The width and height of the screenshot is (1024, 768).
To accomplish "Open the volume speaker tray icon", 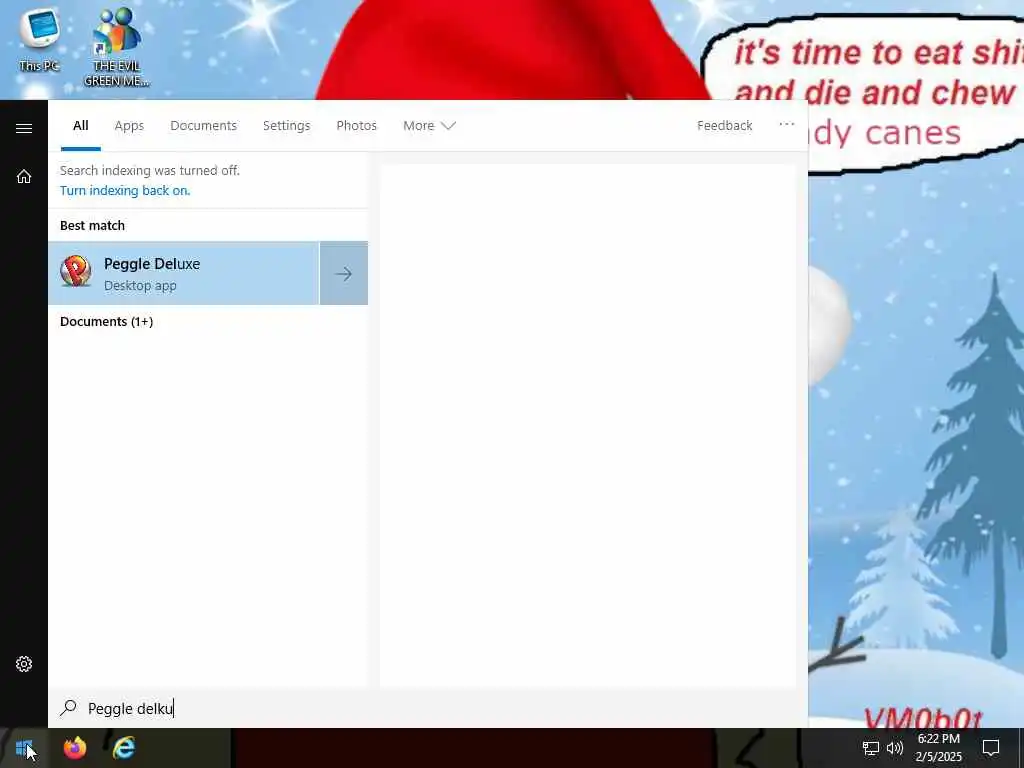I will click(895, 748).
